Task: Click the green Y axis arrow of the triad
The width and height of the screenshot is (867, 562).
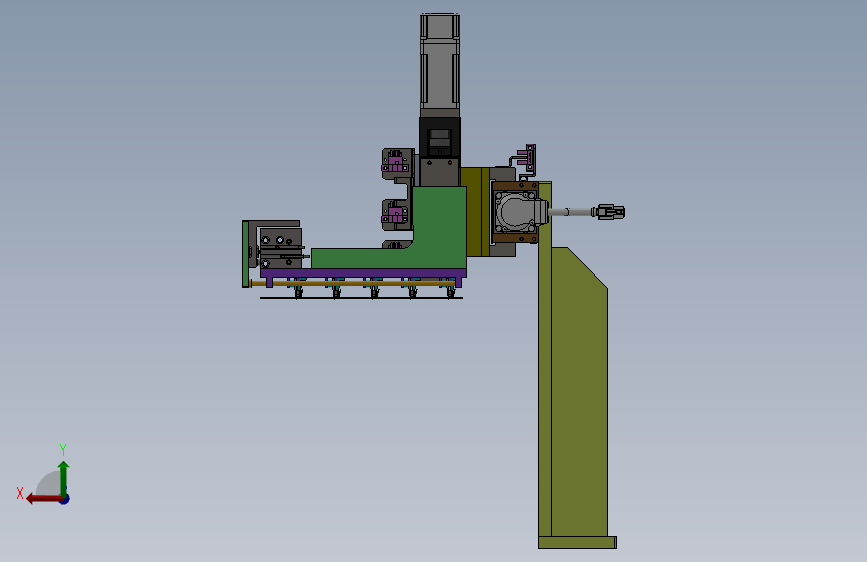Action: [64, 477]
